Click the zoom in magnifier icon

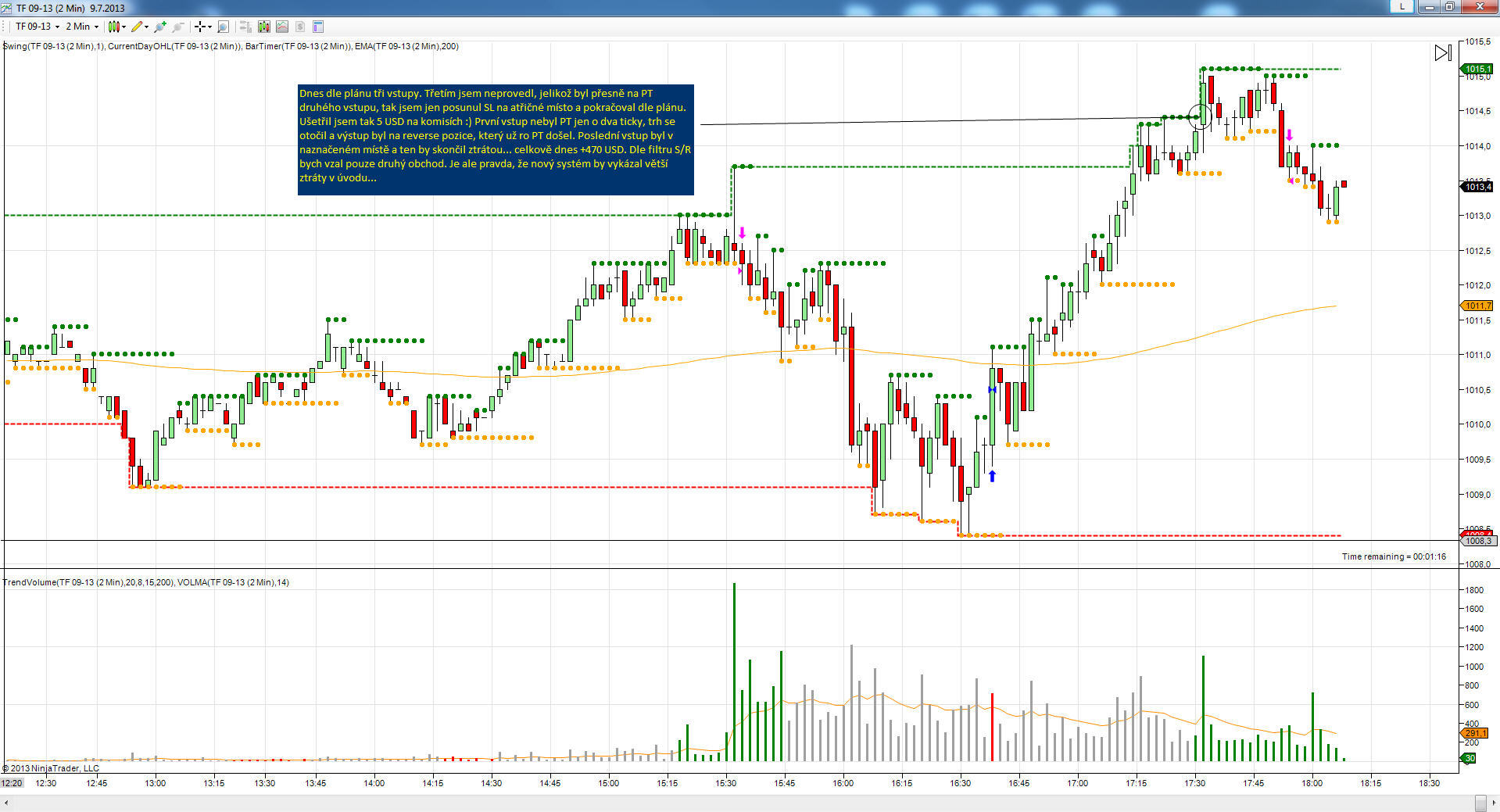[x=160, y=27]
